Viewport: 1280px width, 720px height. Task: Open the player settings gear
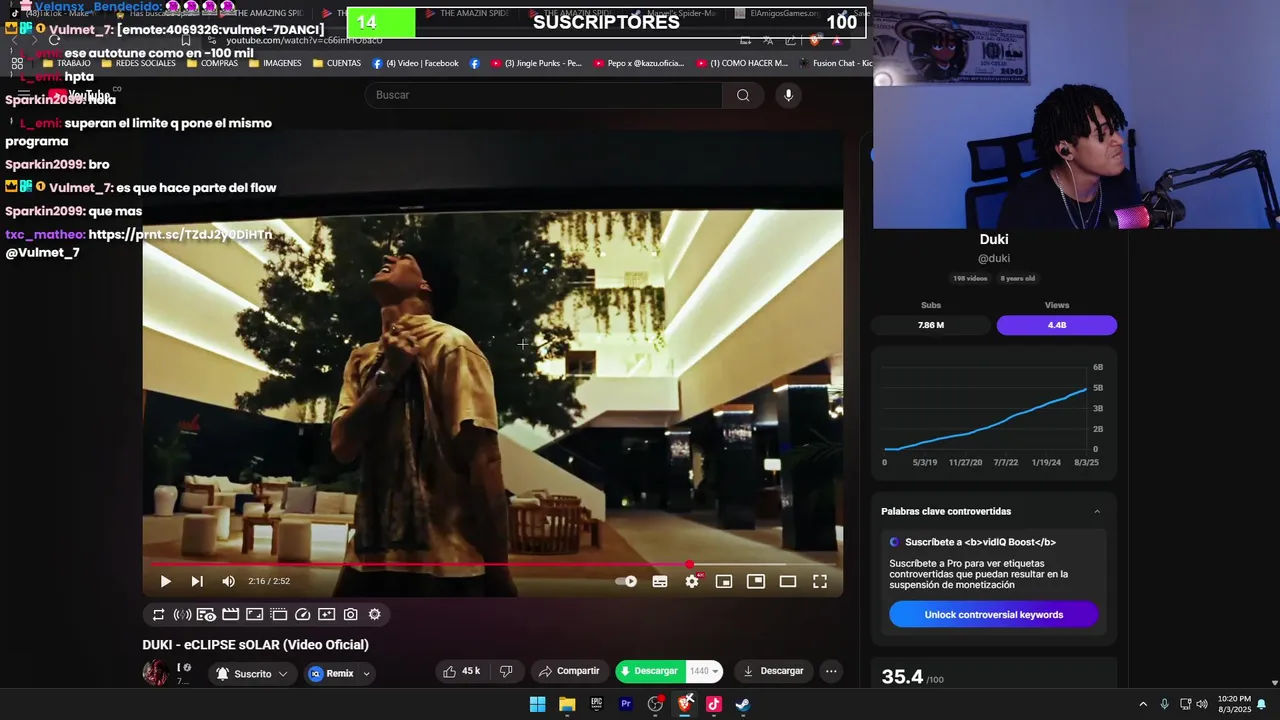point(692,581)
